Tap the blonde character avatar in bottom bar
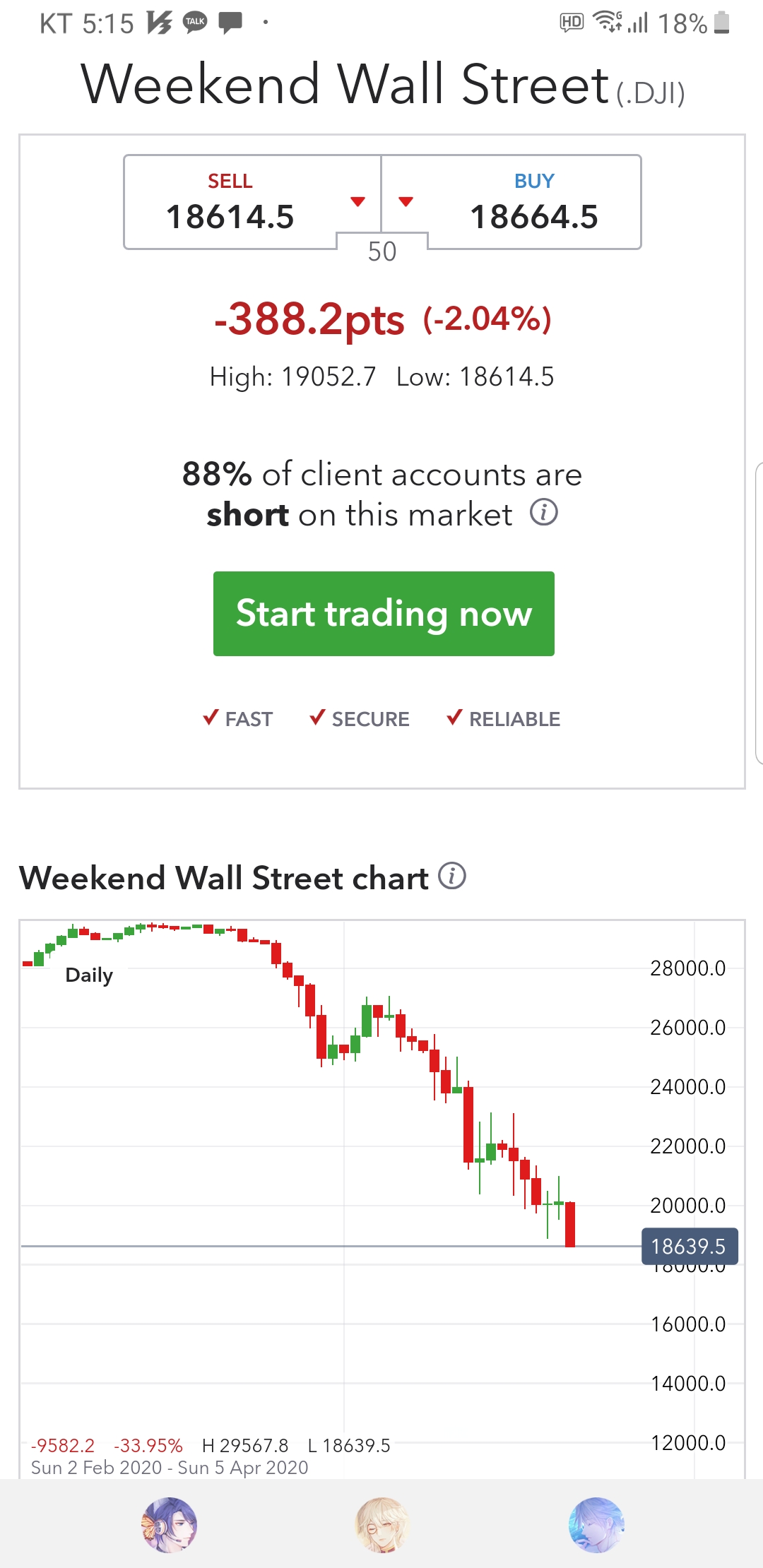The width and height of the screenshot is (763, 1568). pos(382,1525)
